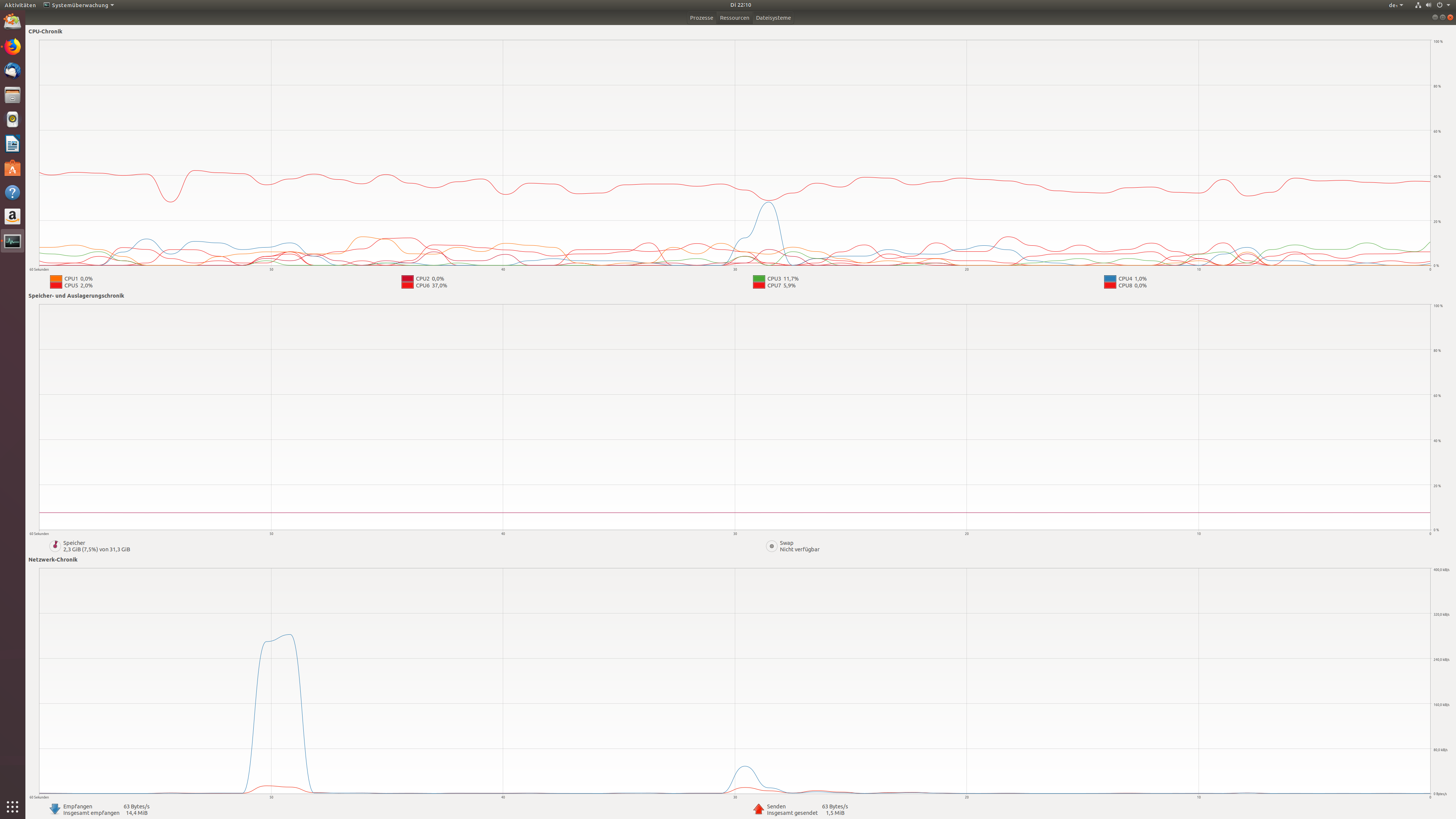Click the Aktivitäten button
The image size is (1456, 819).
20,5
